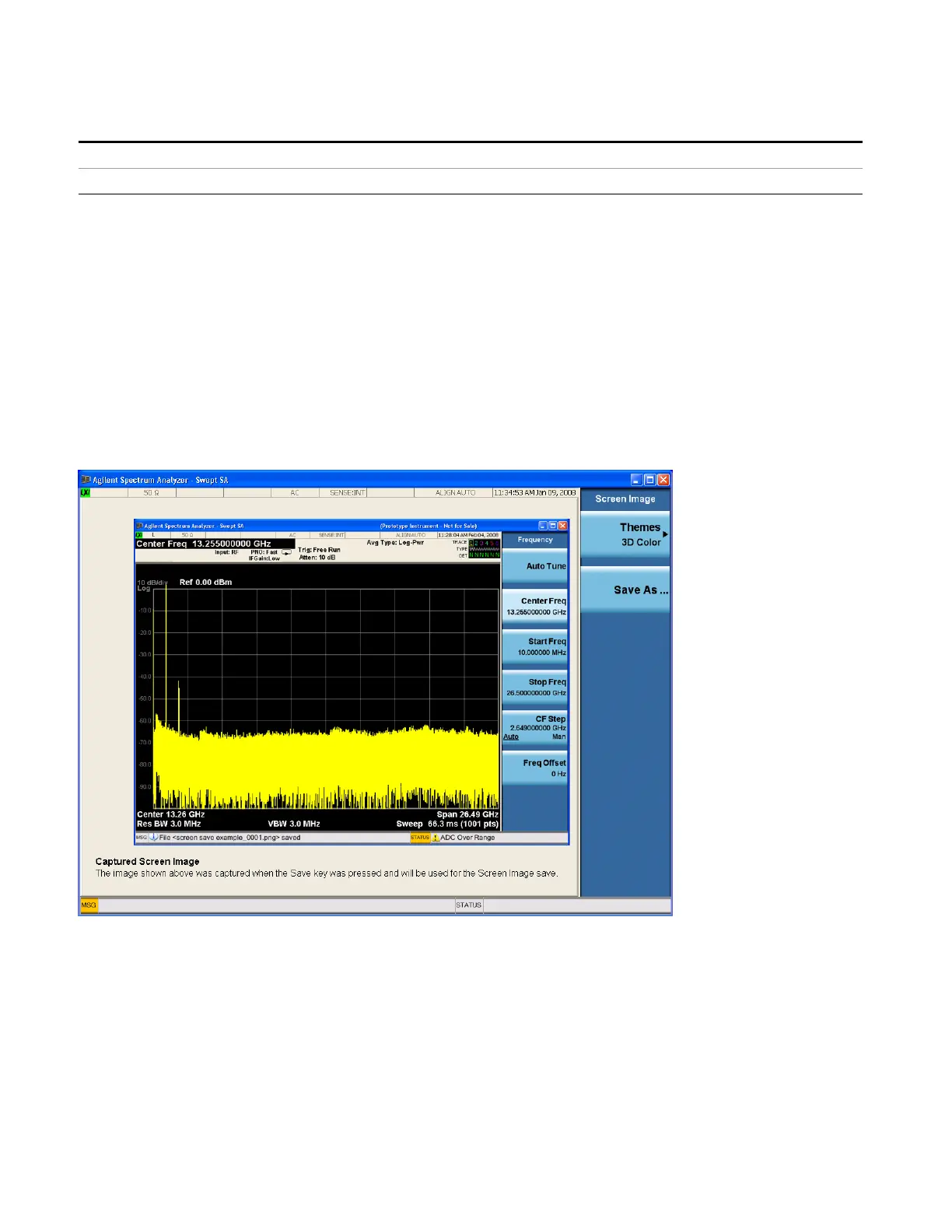The height and width of the screenshot is (1232, 952).
Task: Click the Avg Type: Log-Pwr annotation
Action: pos(395,542)
